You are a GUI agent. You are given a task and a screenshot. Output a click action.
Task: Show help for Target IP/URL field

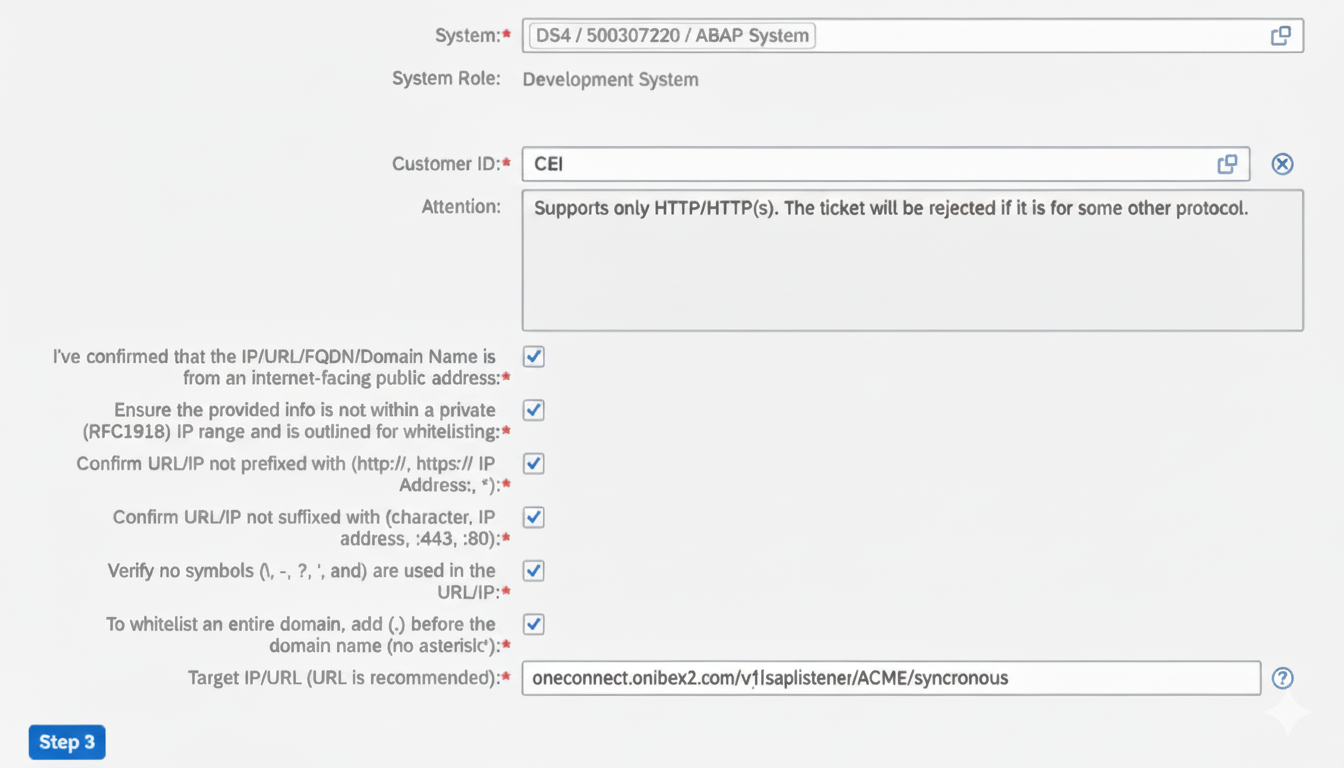(1282, 678)
